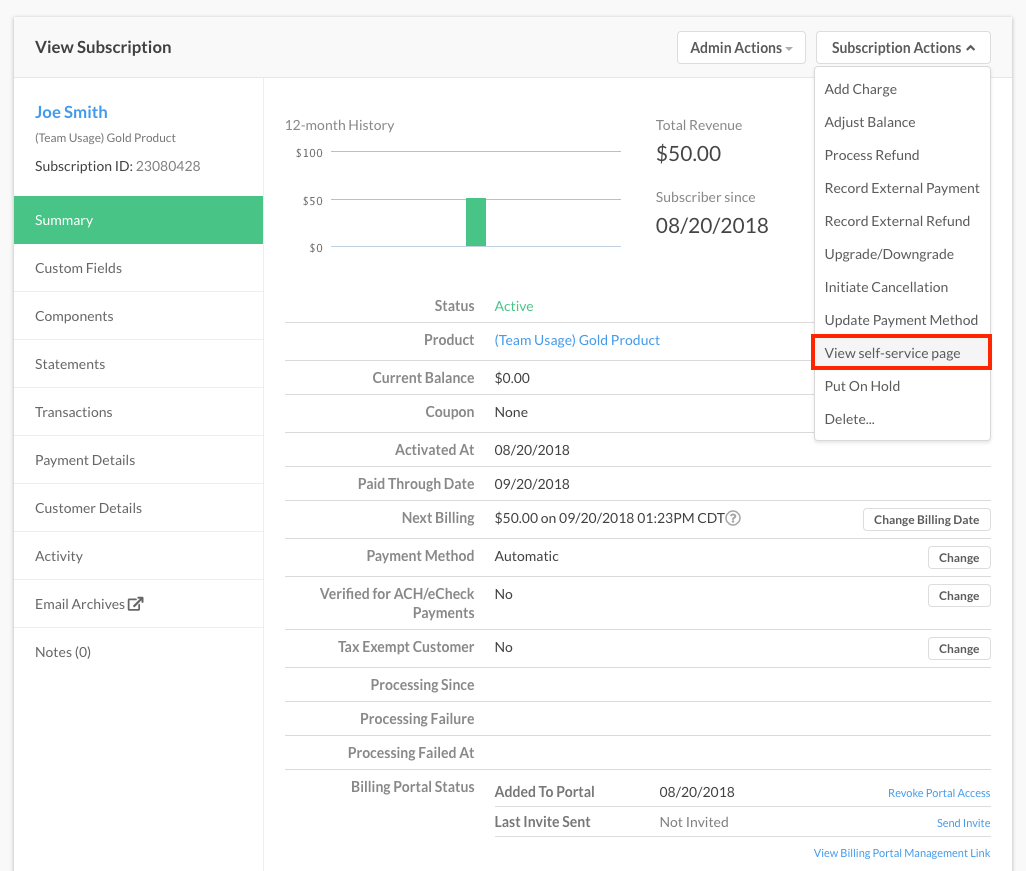This screenshot has width=1026, height=871.
Task: Click Subscription ID 23080428 text
Action: click(118, 166)
